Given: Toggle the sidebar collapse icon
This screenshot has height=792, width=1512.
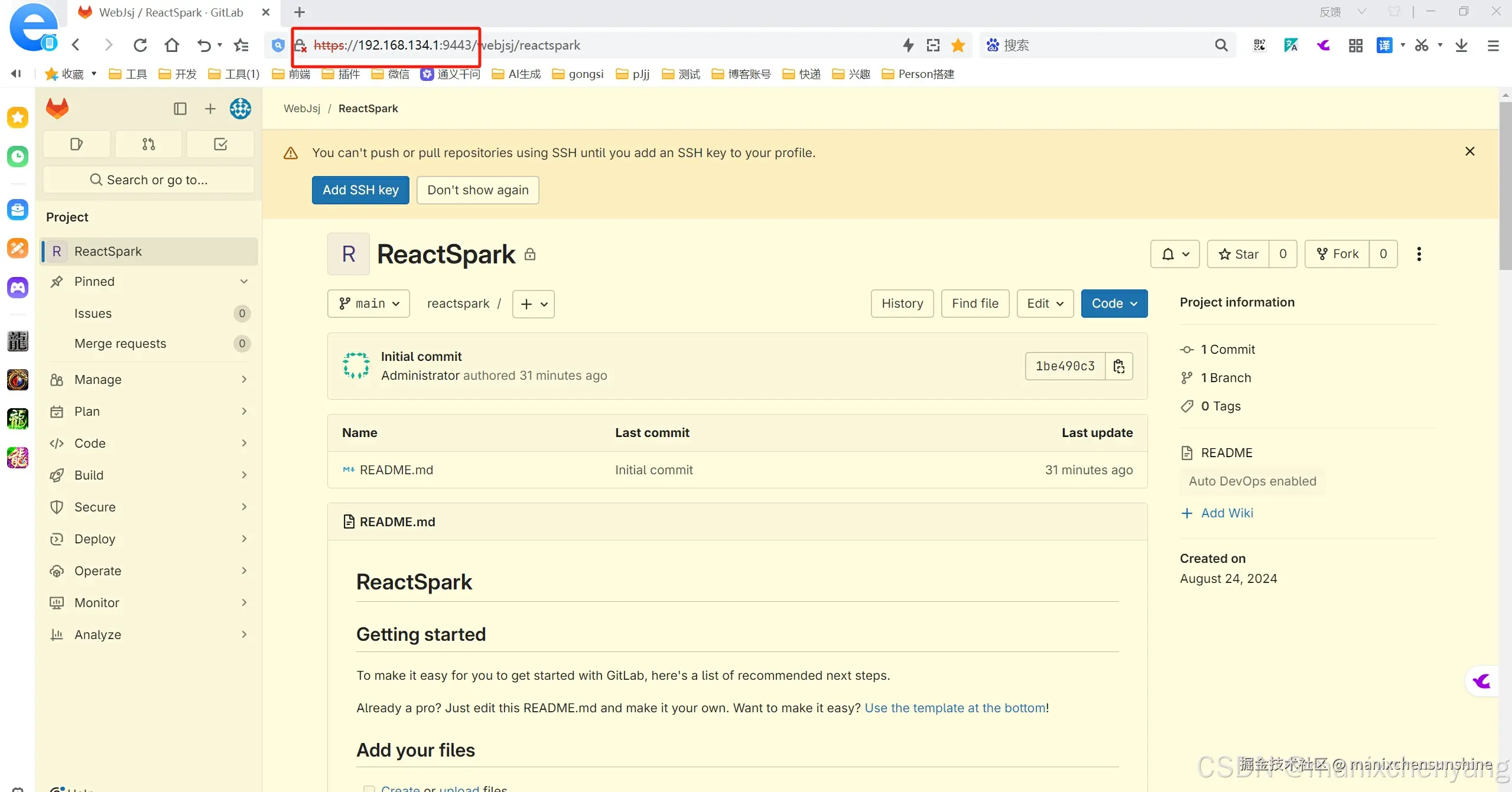Looking at the screenshot, I should pyautogui.click(x=180, y=109).
